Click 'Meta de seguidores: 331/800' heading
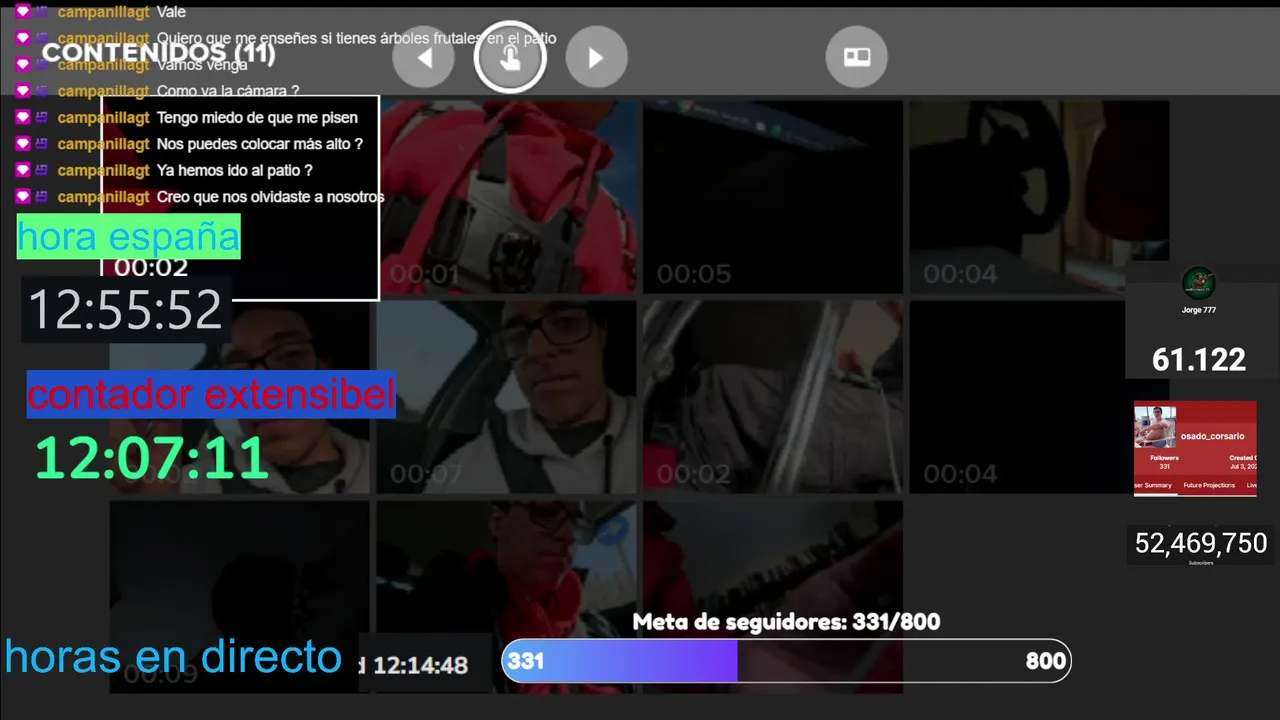 (x=786, y=622)
